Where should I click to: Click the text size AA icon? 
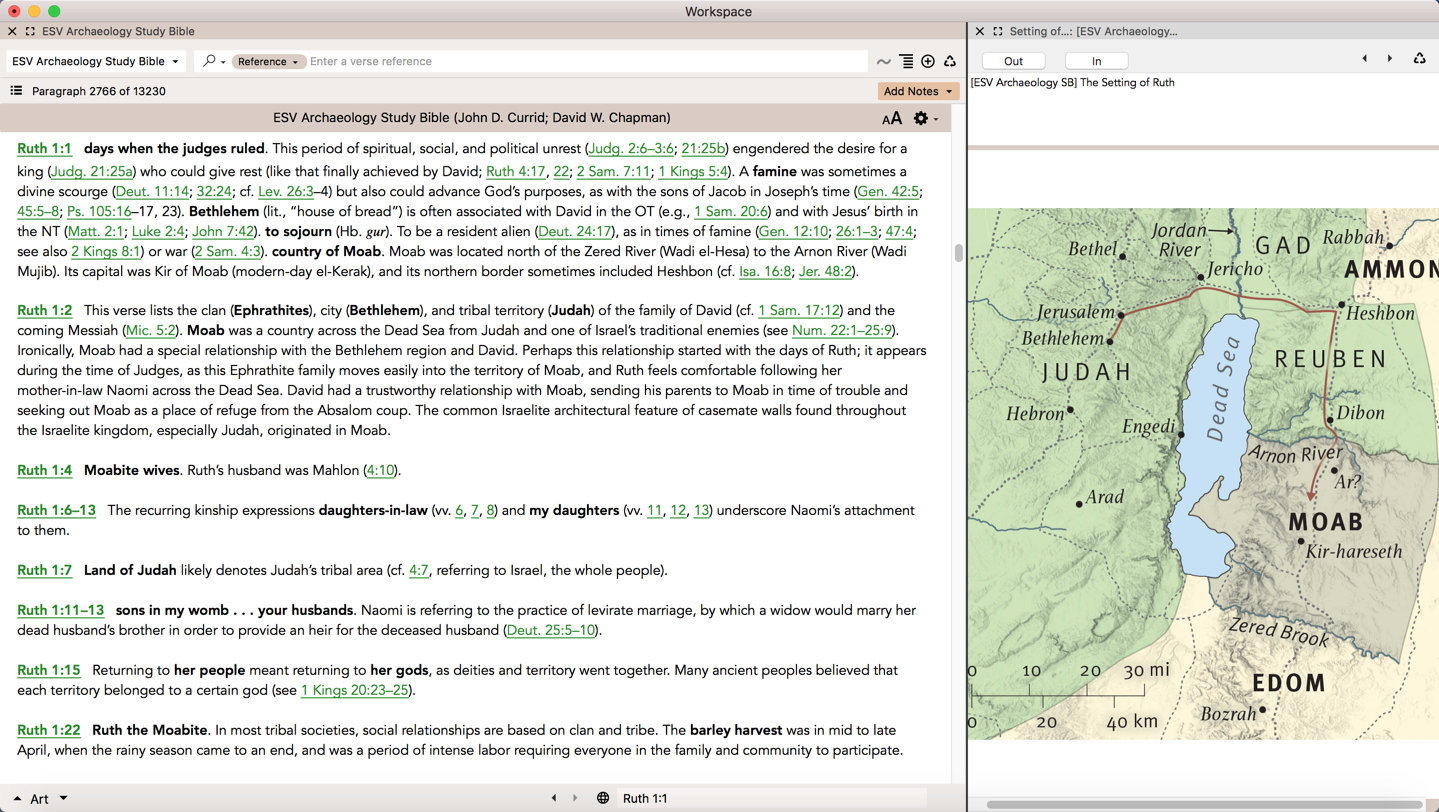point(891,118)
